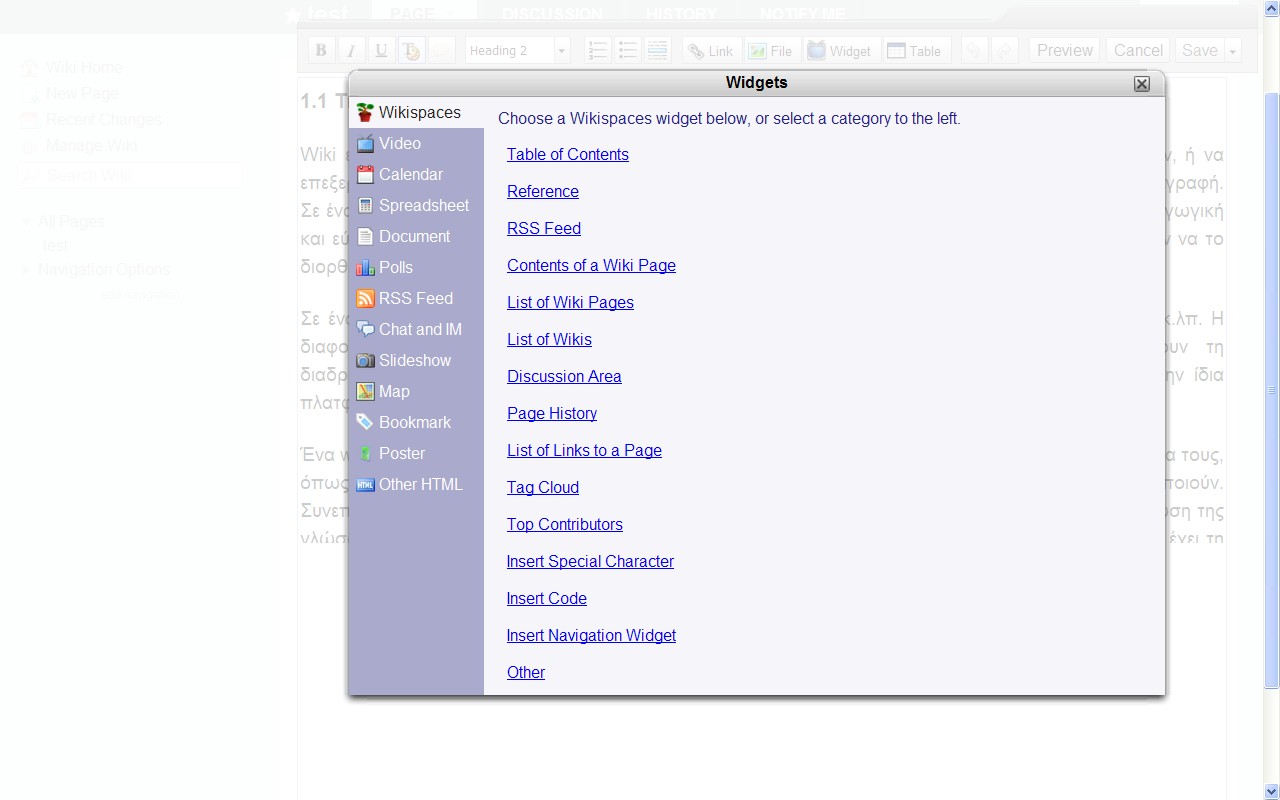
Task: Choose the Other HTML widget category
Action: [415, 485]
